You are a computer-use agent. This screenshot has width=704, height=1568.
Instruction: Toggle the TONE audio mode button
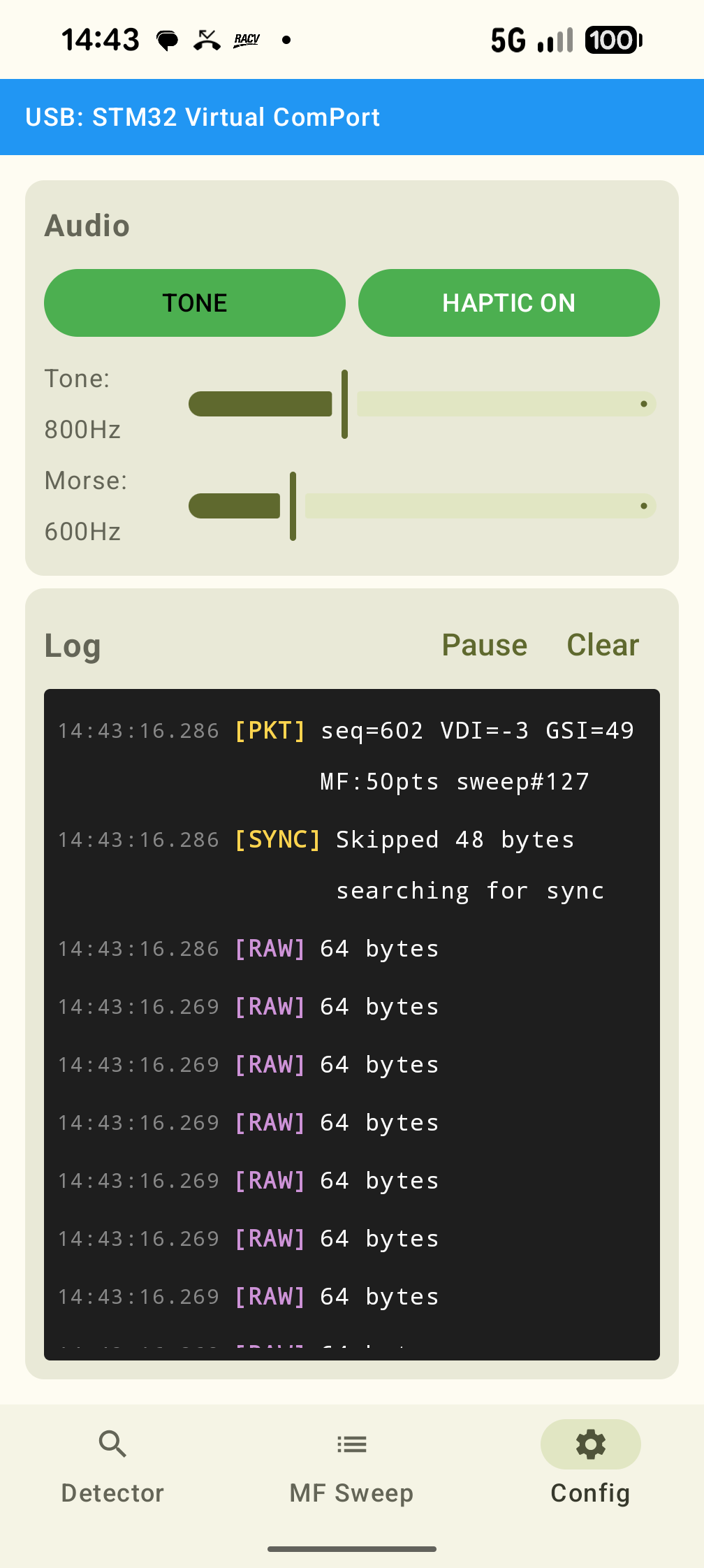(x=195, y=303)
